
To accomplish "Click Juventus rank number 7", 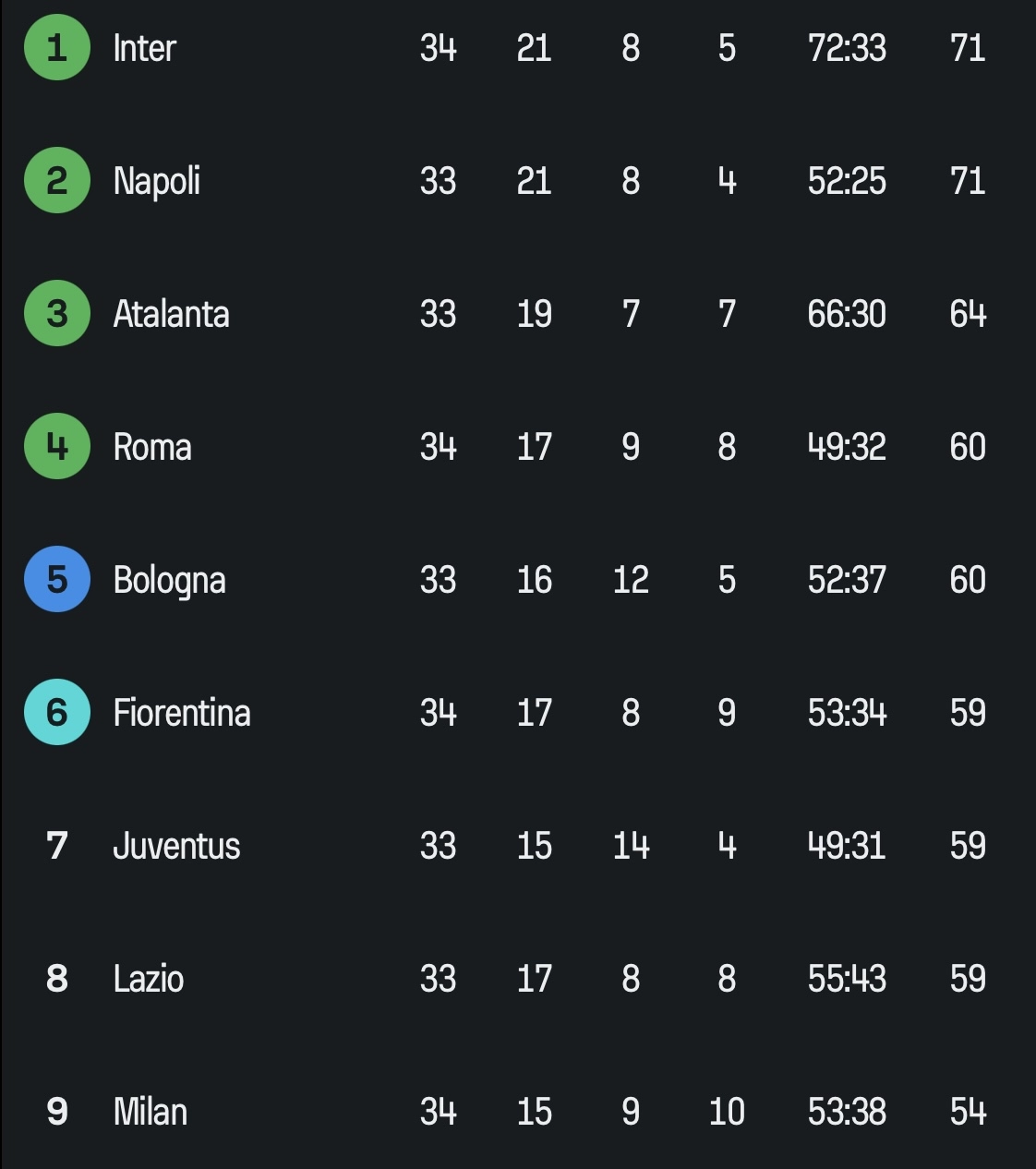I will pyautogui.click(x=57, y=846).
